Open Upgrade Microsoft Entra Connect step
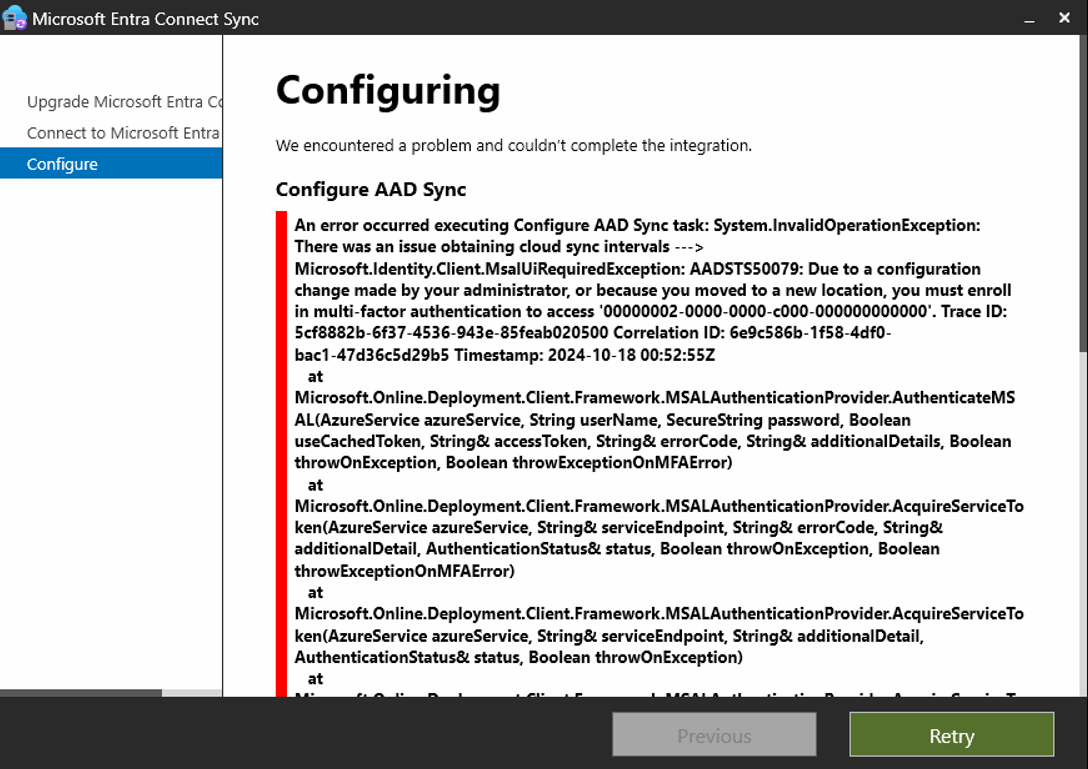 point(124,101)
